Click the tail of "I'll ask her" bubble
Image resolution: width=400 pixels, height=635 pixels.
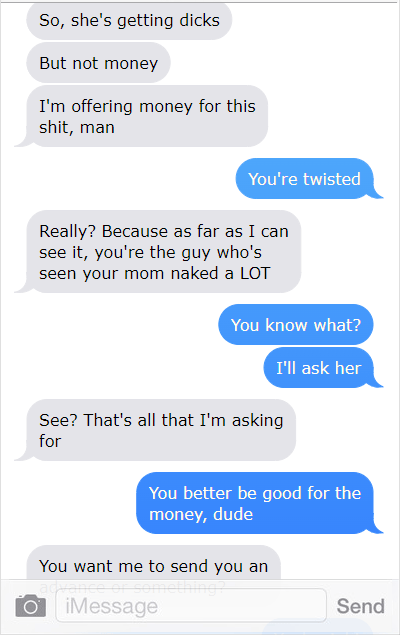(377, 382)
